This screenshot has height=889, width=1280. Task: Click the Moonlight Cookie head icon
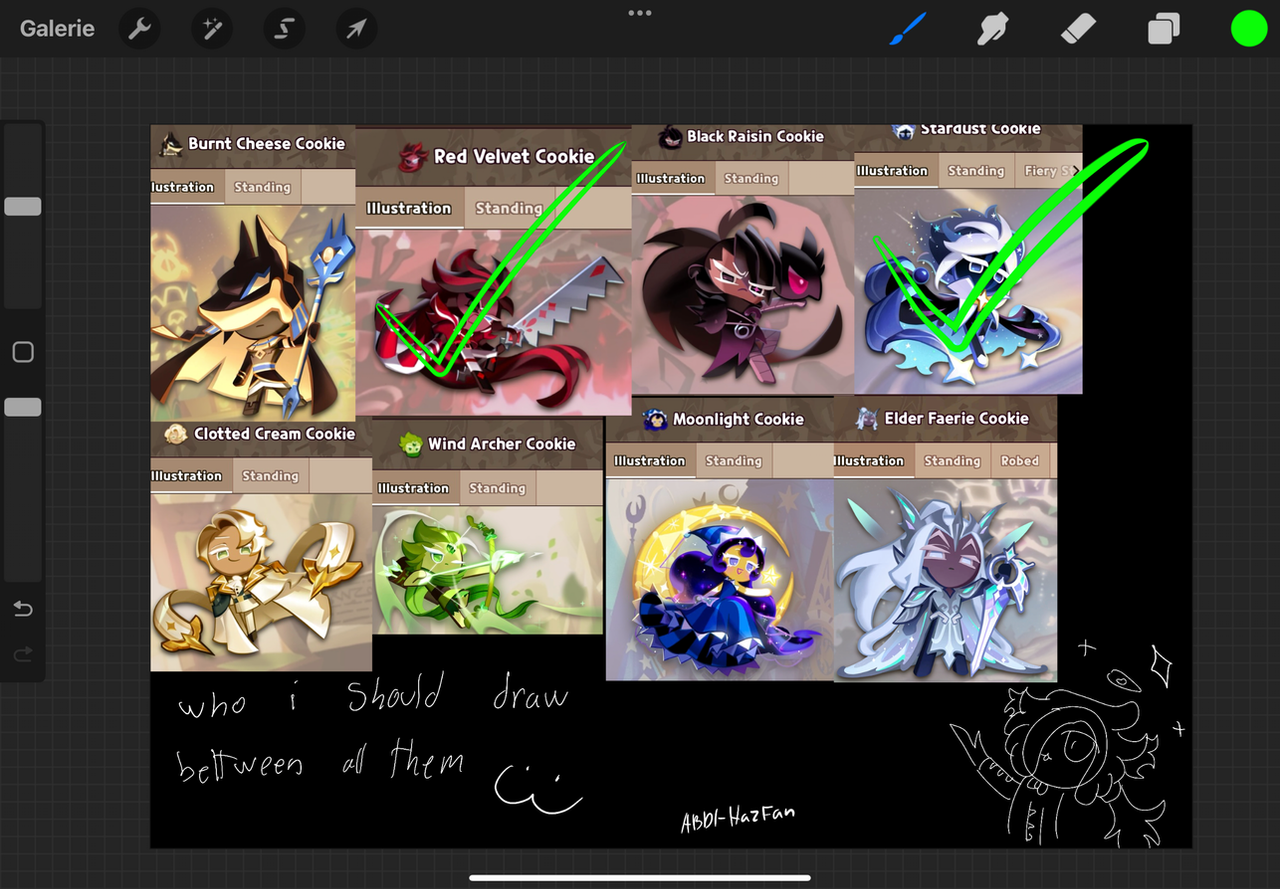point(655,419)
